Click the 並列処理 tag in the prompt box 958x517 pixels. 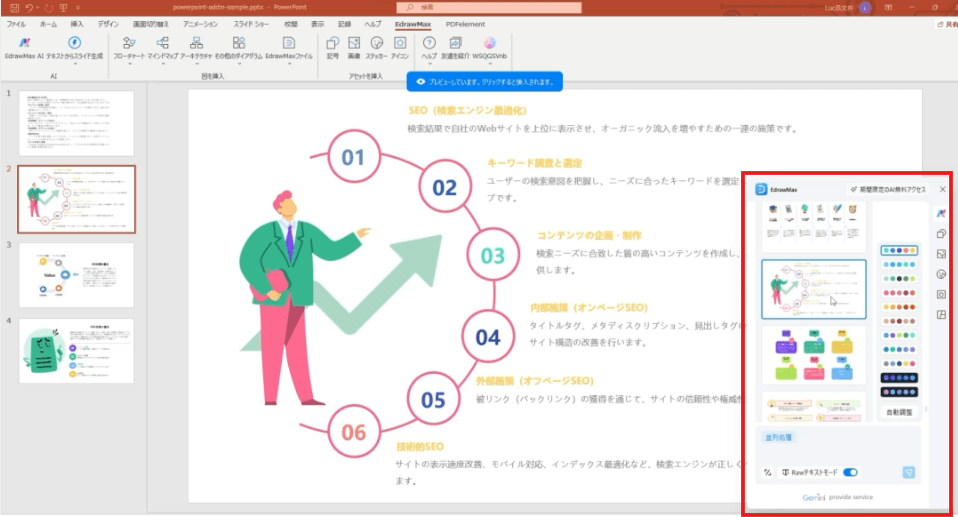[x=778, y=438]
